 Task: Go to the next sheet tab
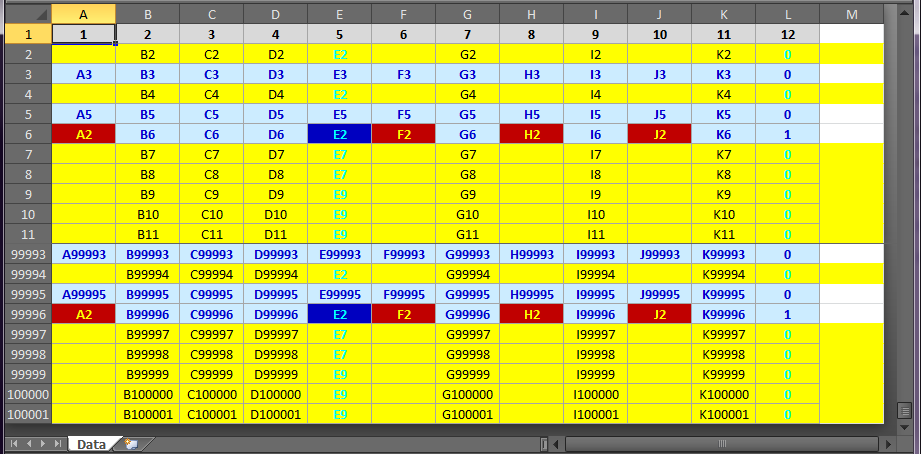click(x=43, y=443)
